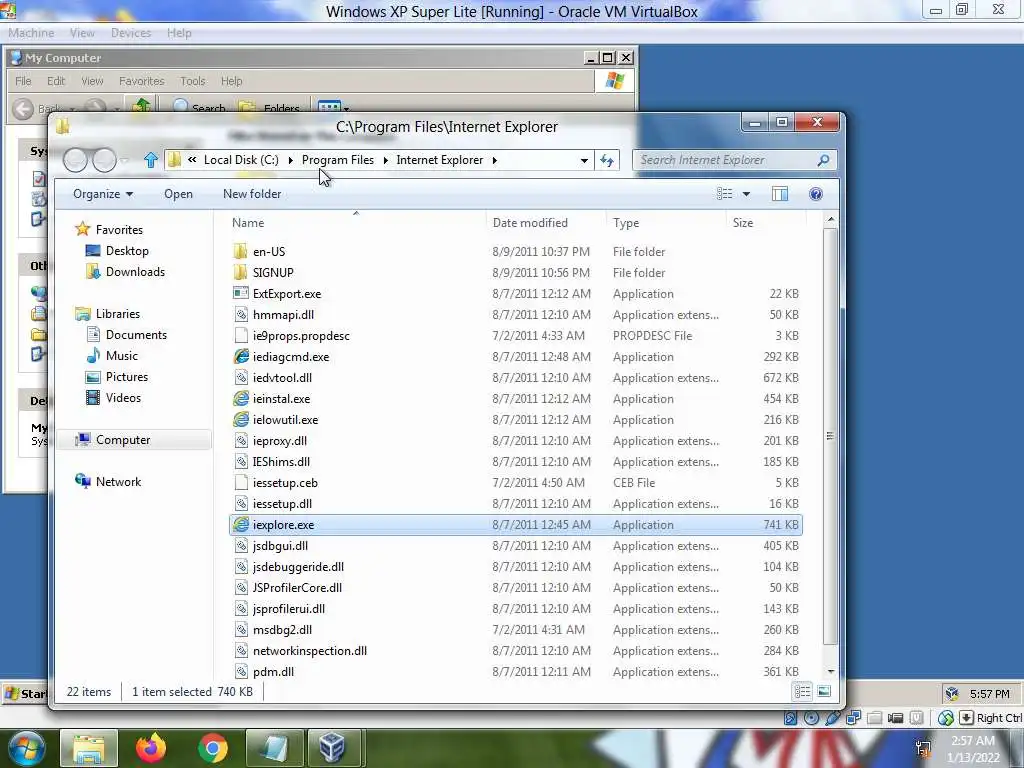
Task: Click the Open button in toolbar
Action: [178, 194]
